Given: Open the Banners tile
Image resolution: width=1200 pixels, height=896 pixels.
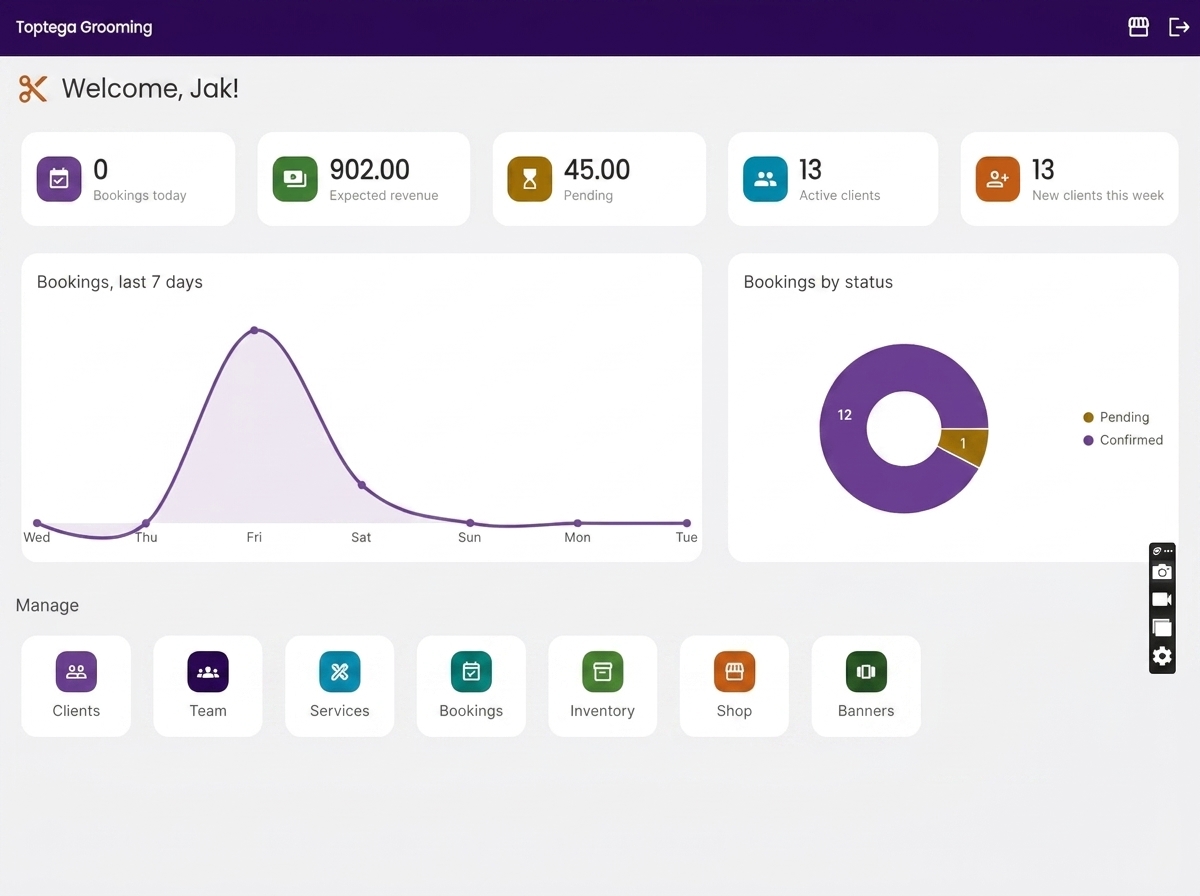Looking at the screenshot, I should pos(866,686).
